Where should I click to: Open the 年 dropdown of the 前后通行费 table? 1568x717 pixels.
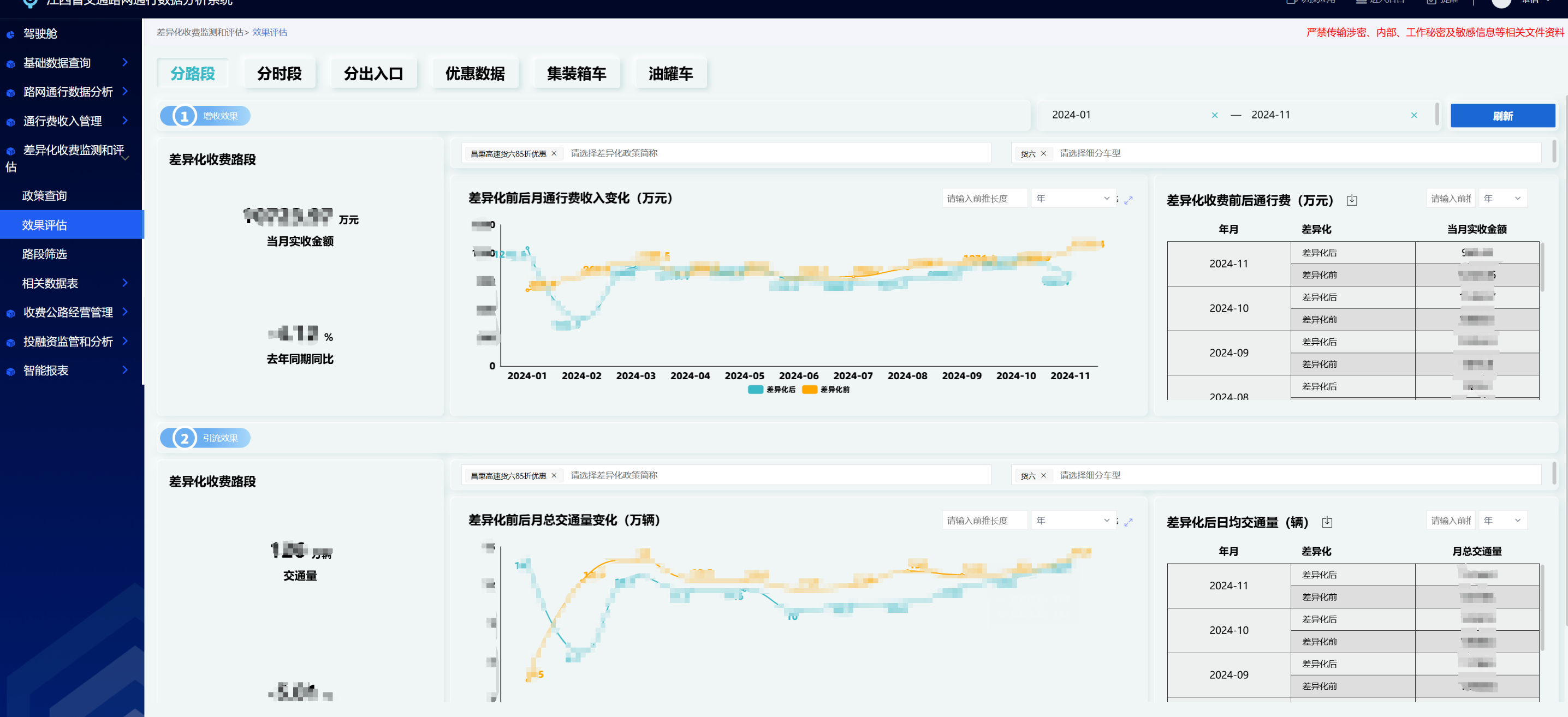(1503, 198)
